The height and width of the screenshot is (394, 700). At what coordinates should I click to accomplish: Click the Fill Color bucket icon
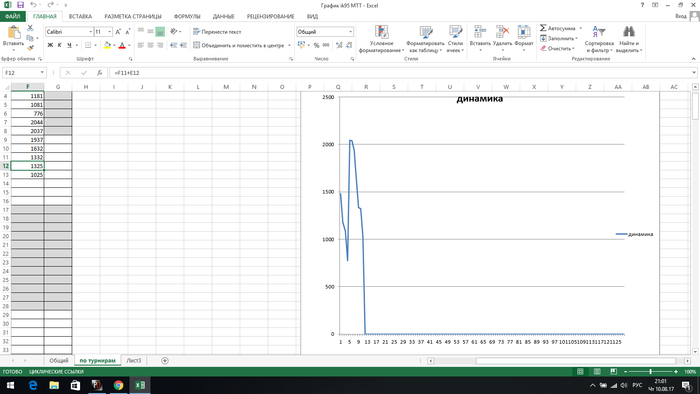point(107,45)
